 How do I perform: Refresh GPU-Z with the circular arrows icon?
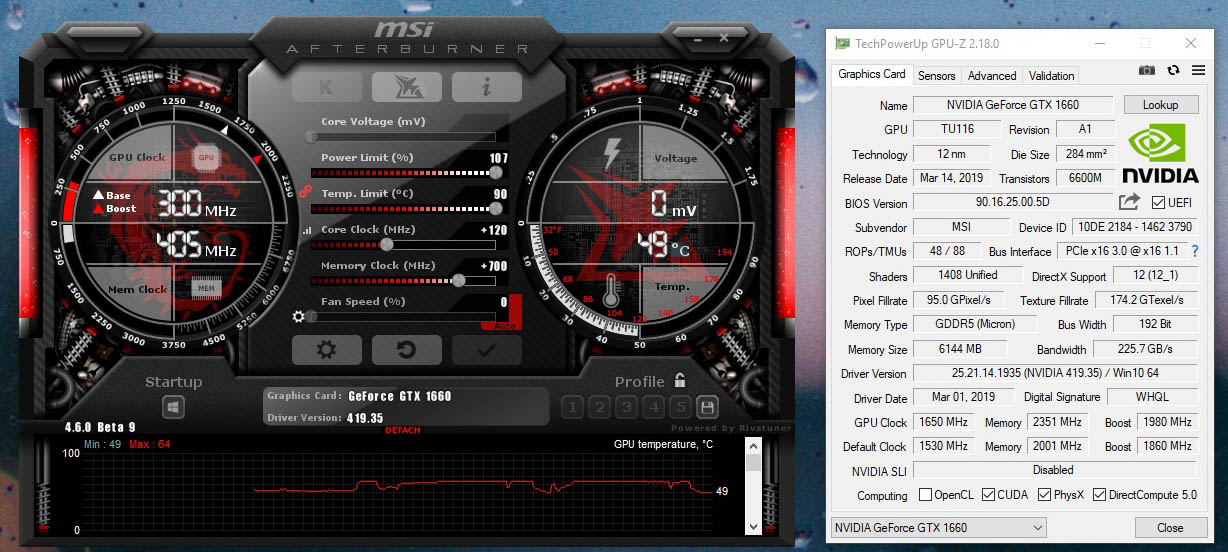1173,70
